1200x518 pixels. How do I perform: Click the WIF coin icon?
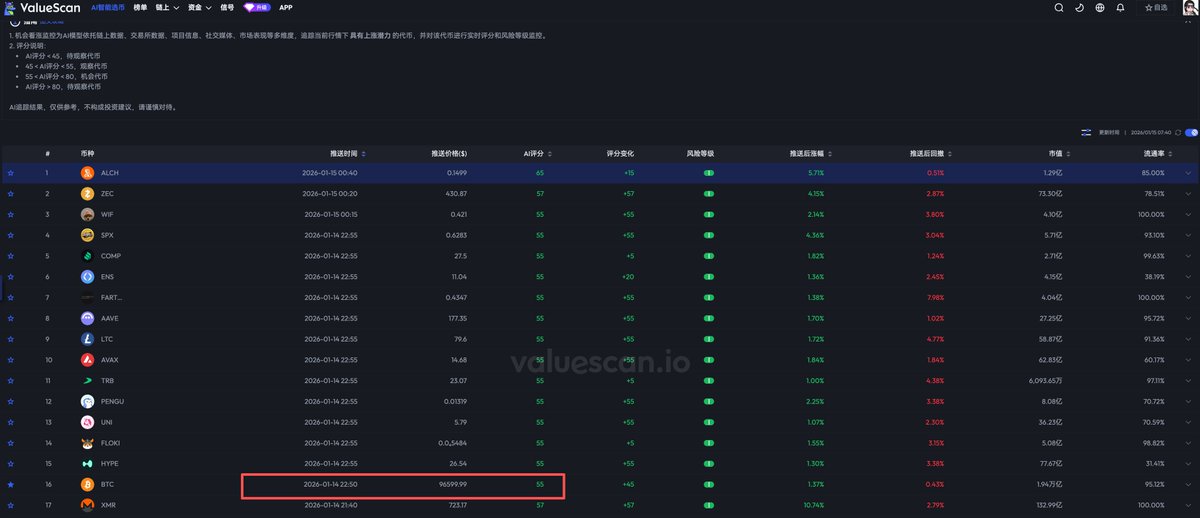pyautogui.click(x=87, y=214)
